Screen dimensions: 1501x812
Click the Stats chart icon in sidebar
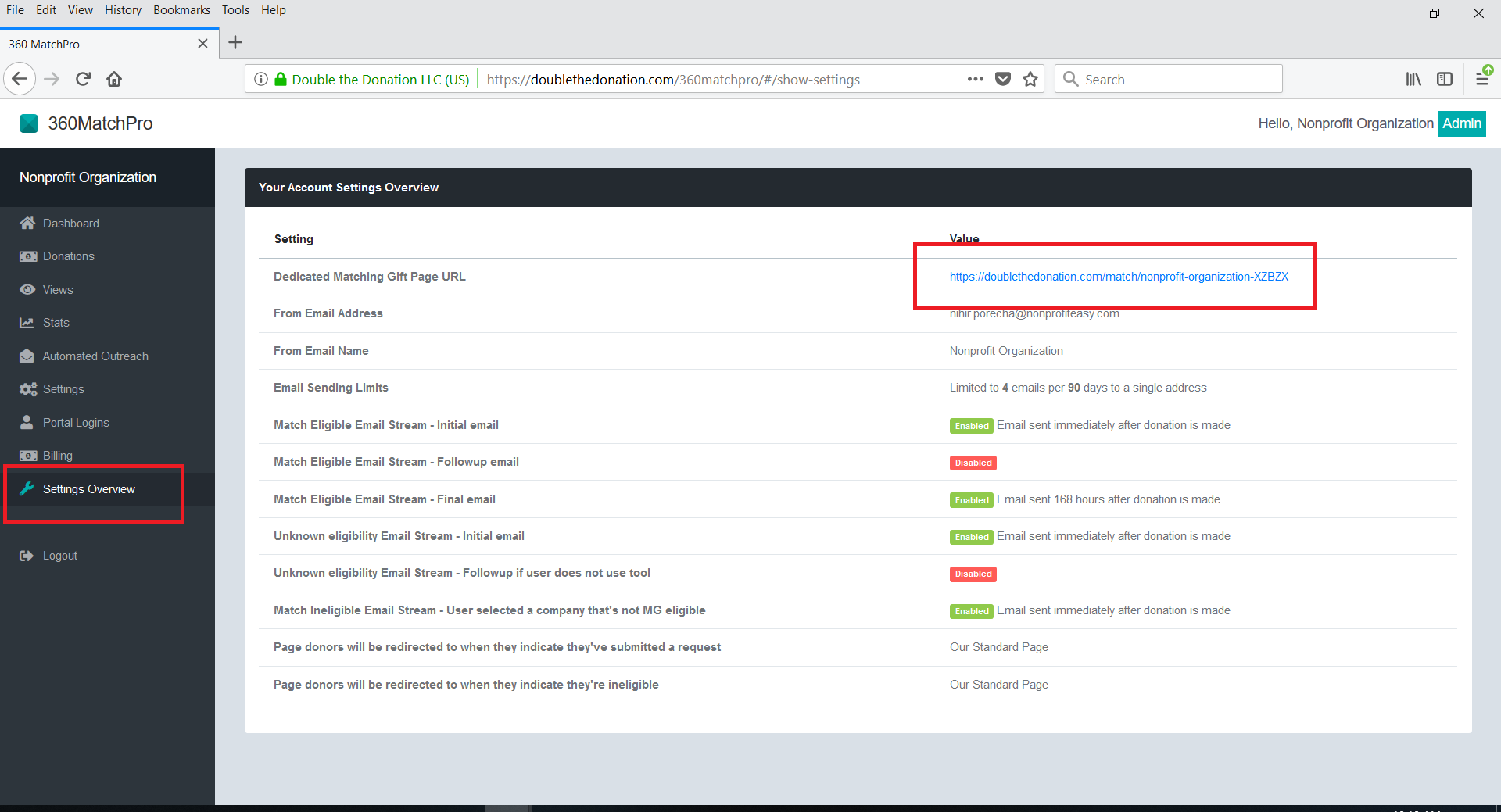tap(27, 323)
